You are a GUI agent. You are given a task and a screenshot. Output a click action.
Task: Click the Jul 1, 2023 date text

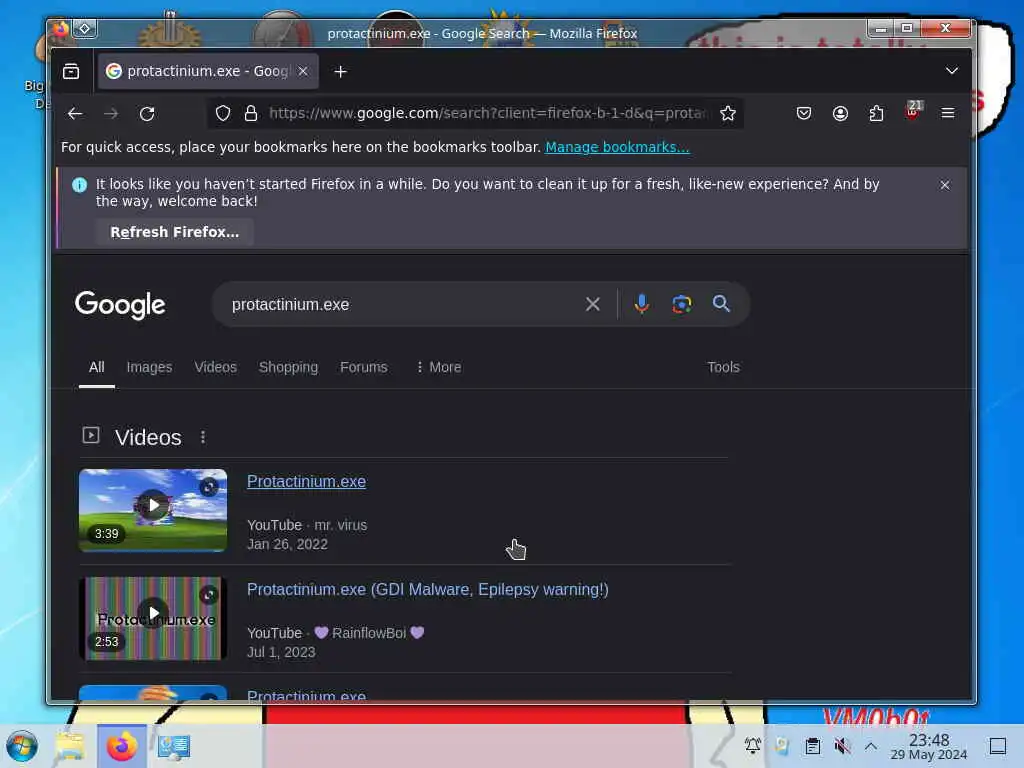281,652
